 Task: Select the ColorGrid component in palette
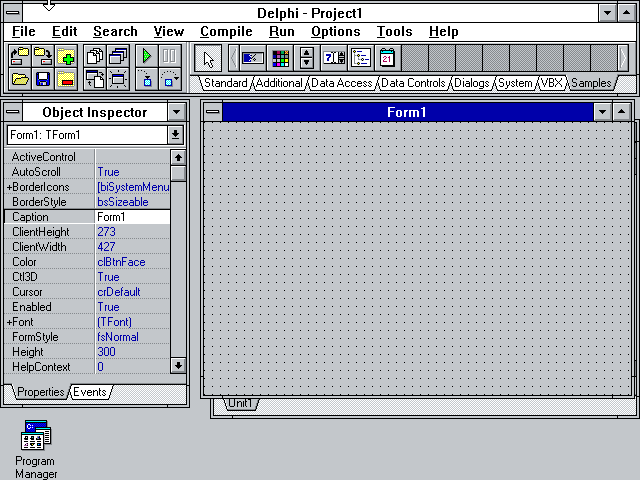[x=280, y=57]
